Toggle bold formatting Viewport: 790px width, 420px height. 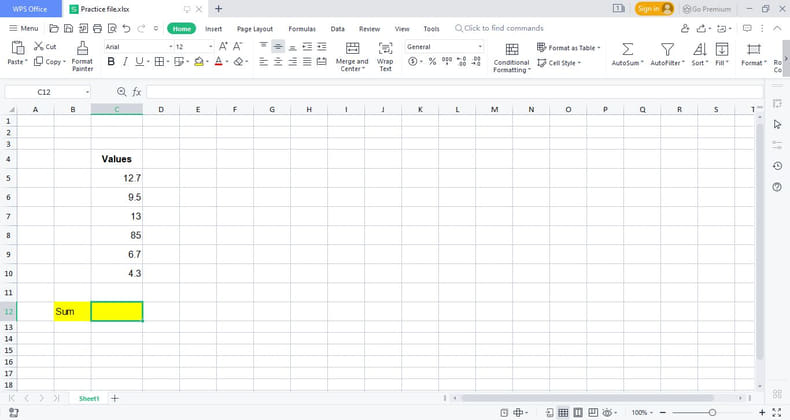[x=111, y=61]
